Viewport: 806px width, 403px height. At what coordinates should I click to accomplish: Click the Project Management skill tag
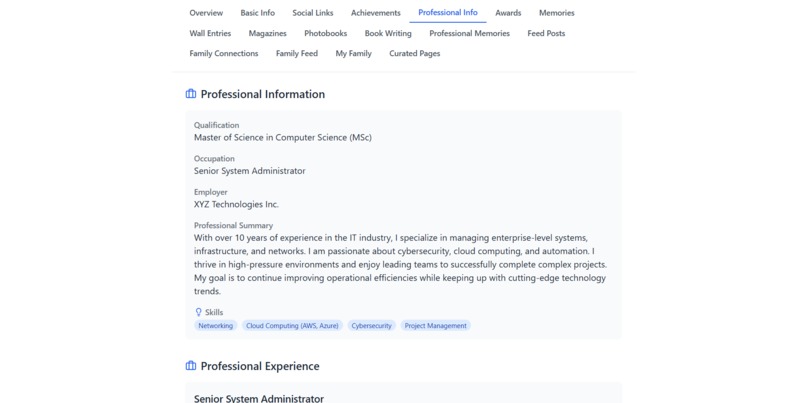pos(435,325)
